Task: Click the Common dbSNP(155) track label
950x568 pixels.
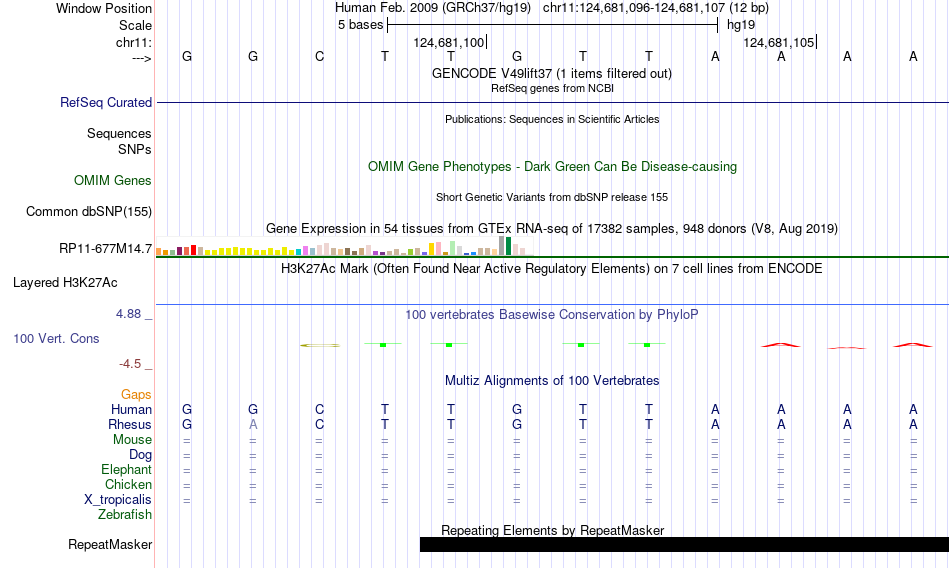Action: click(88, 212)
